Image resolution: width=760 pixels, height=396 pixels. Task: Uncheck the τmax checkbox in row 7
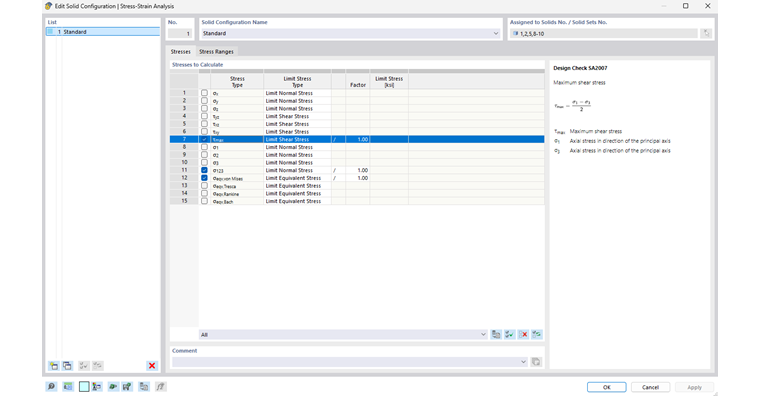[x=204, y=139]
